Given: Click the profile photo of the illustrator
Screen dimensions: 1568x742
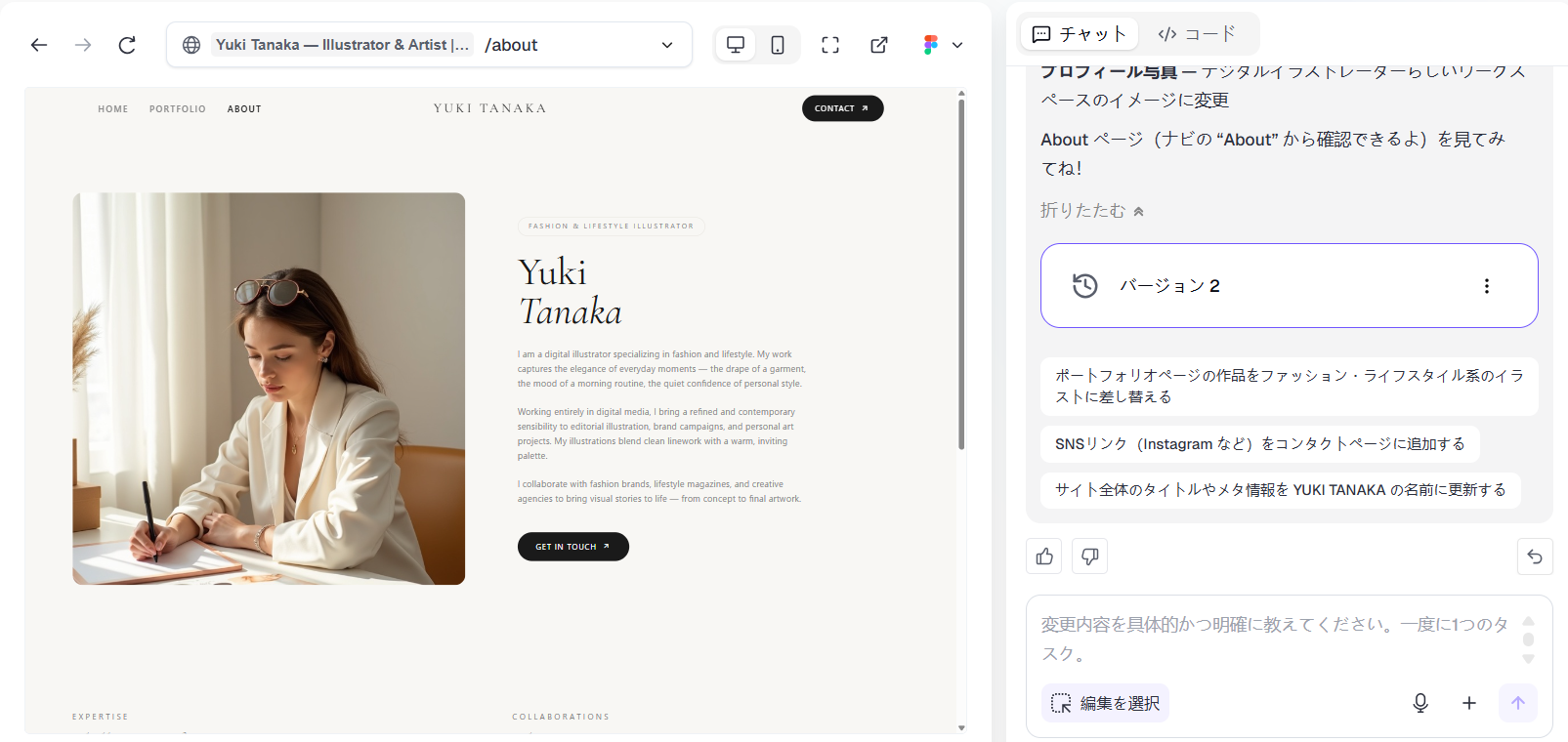Looking at the screenshot, I should click(269, 389).
